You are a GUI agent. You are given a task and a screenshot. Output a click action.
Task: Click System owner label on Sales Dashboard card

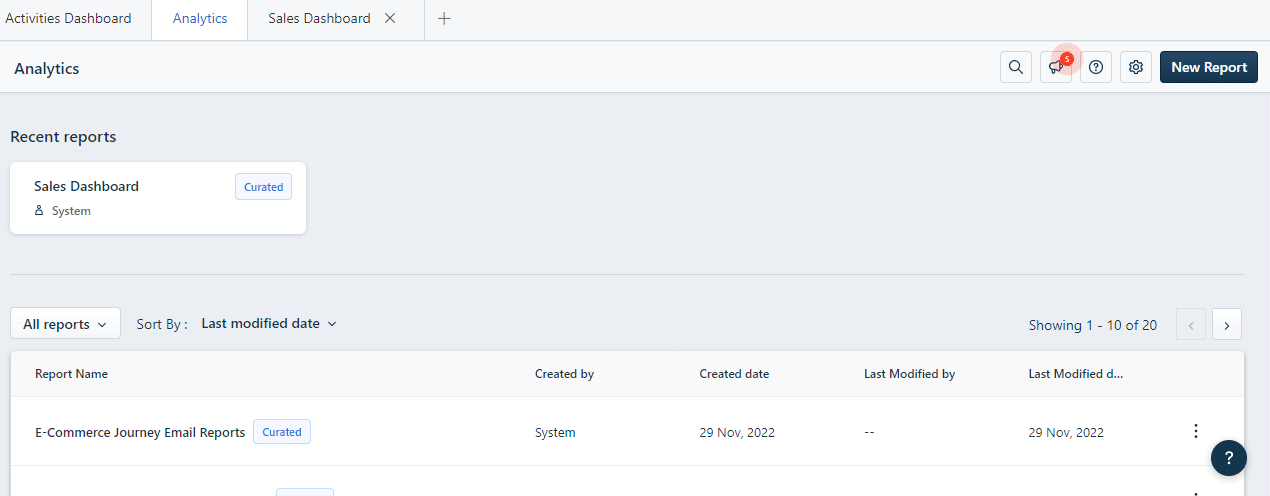click(x=71, y=211)
